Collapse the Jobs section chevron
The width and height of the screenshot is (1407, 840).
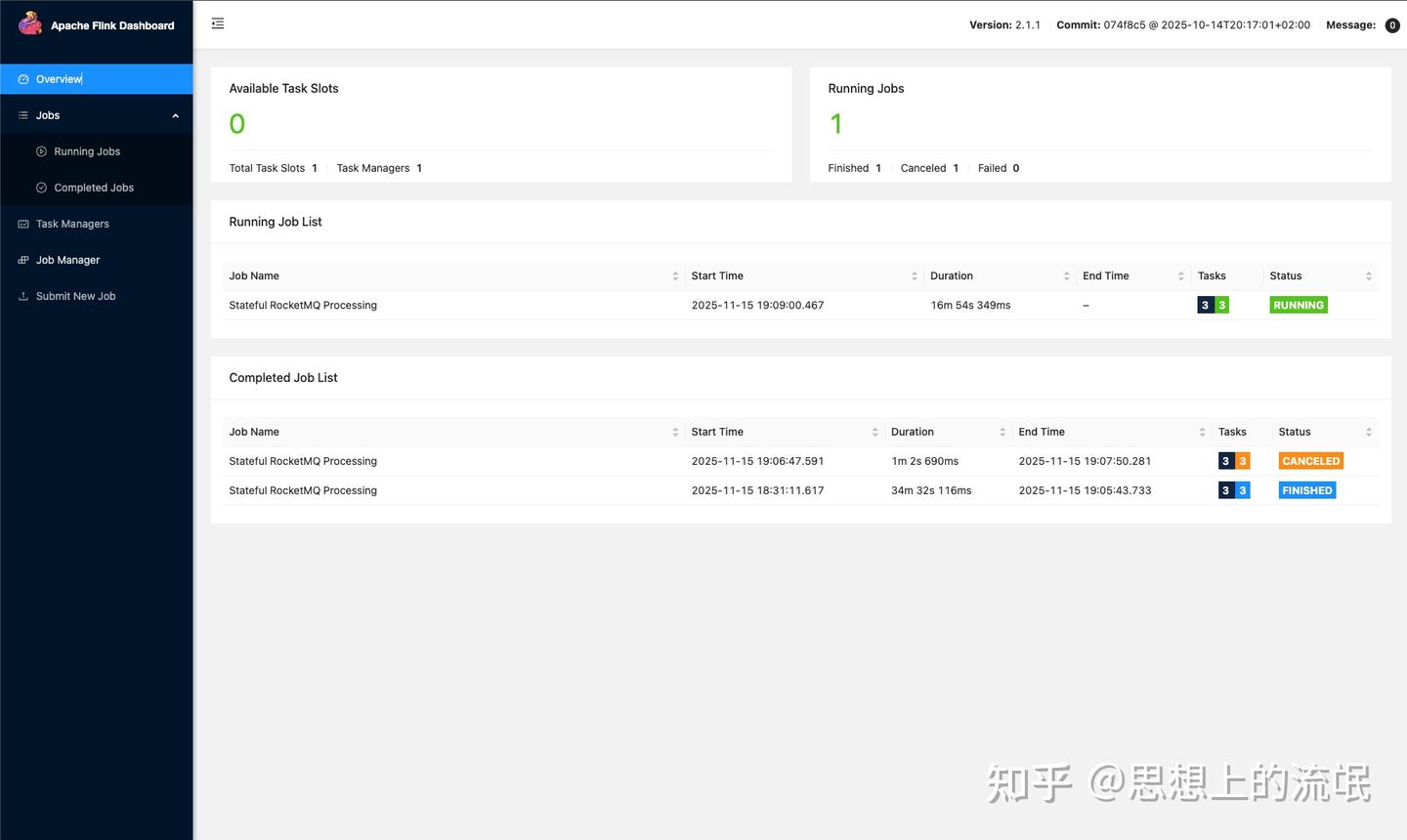[x=176, y=114]
